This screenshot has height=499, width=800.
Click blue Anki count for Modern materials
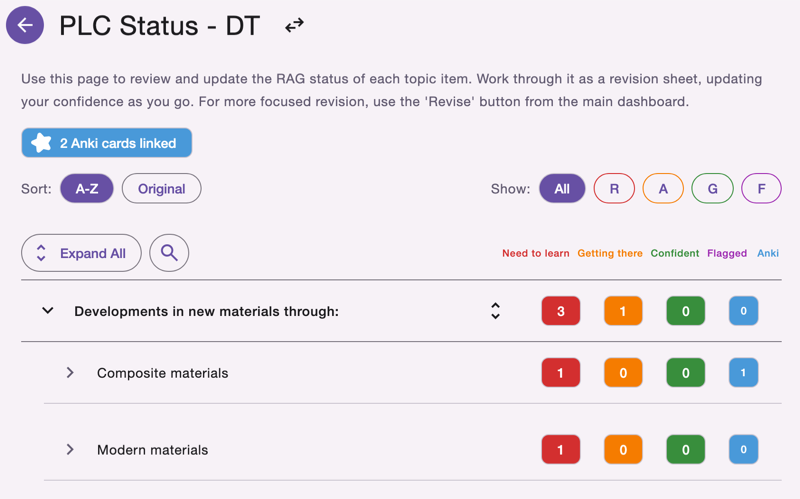point(743,450)
